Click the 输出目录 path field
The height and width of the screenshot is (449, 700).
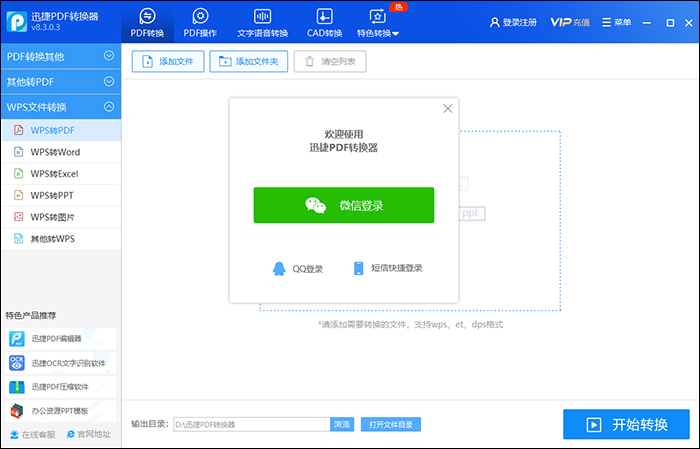click(252, 424)
